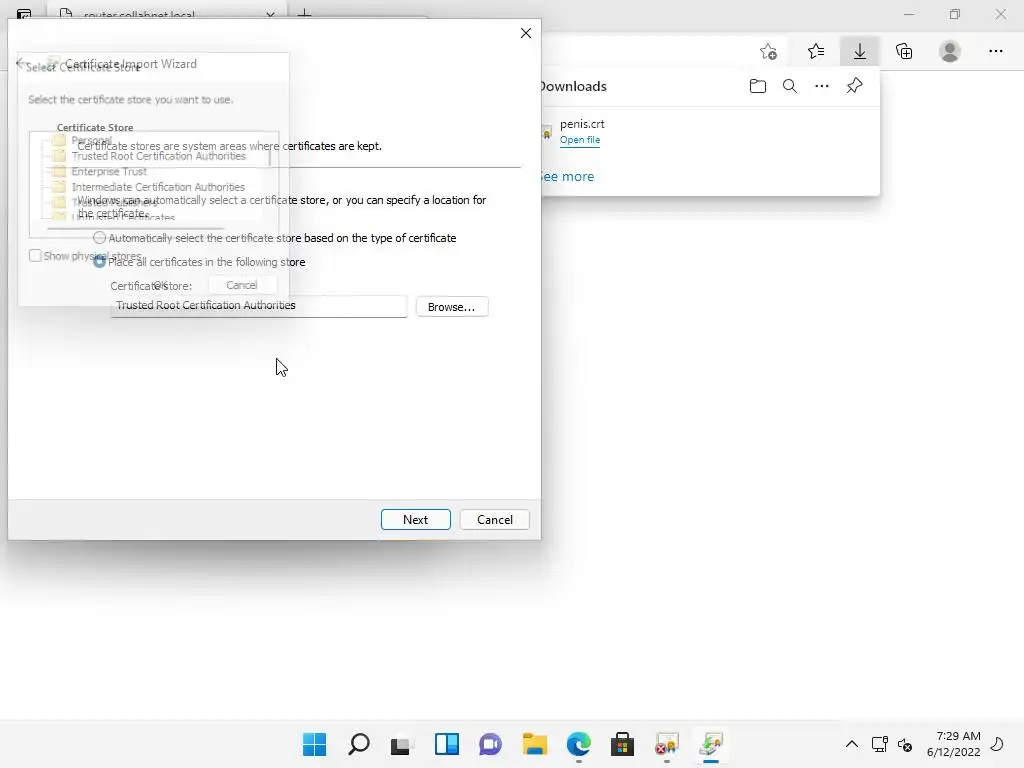Open Collections in Edge toolbar

(x=904, y=52)
